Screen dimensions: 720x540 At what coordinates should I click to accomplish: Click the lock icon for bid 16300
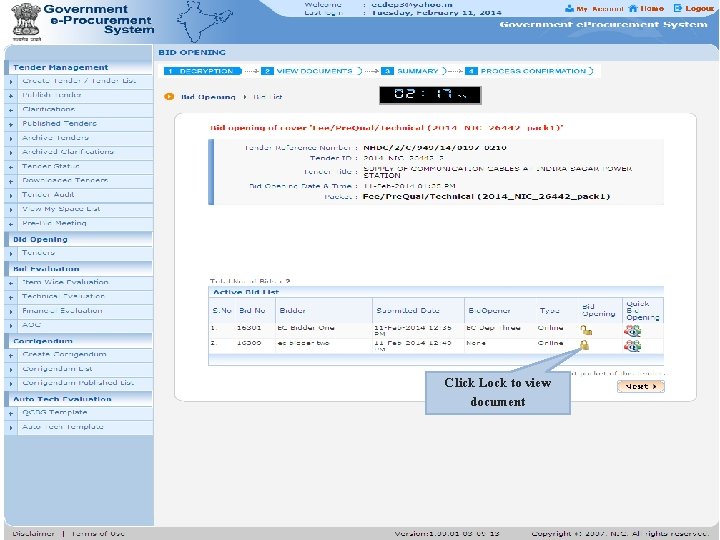pos(584,345)
